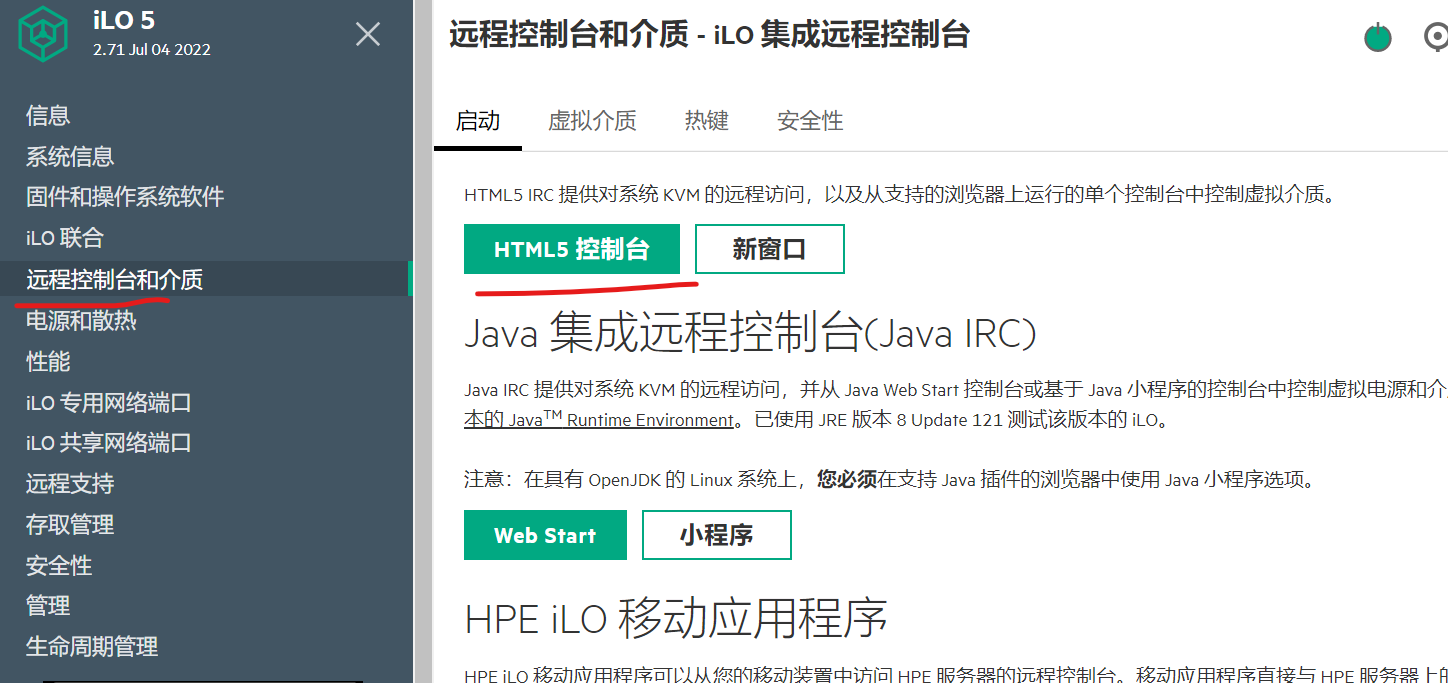The width and height of the screenshot is (1448, 683).
Task: Launch the HTML5 控制台 button
Action: pos(572,249)
